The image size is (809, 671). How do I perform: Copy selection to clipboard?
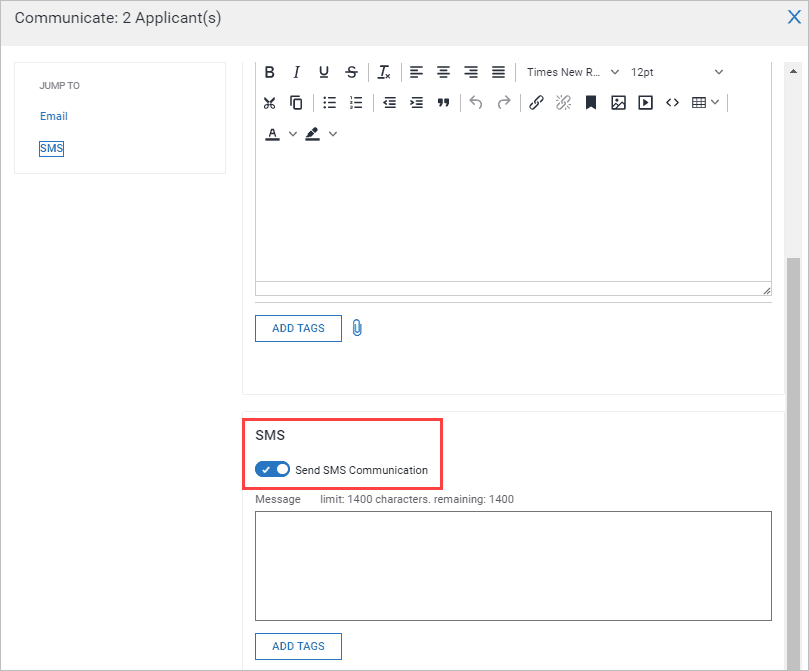coord(297,103)
